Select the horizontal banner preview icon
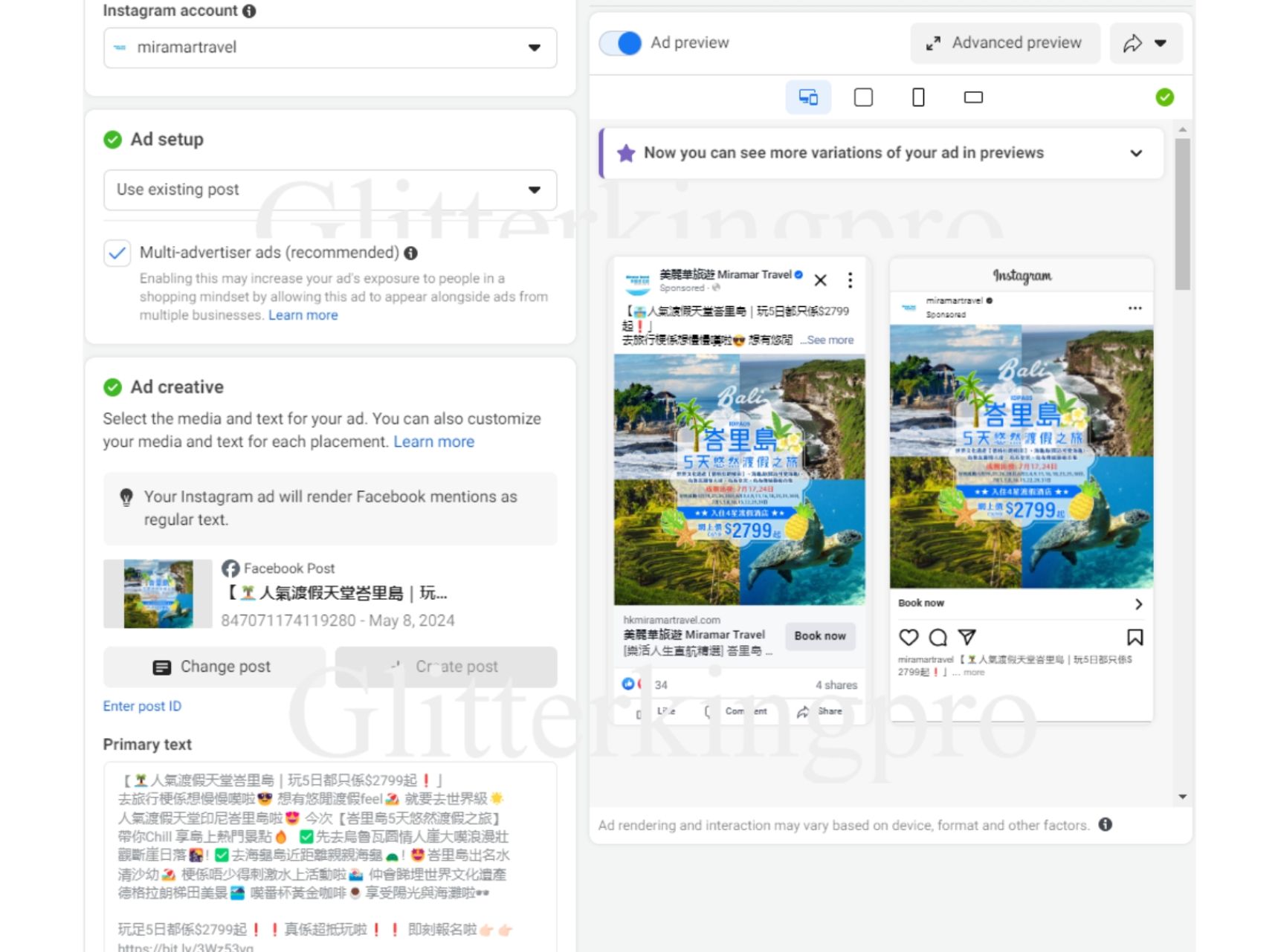Viewport: 1278px width, 952px height. click(x=973, y=97)
